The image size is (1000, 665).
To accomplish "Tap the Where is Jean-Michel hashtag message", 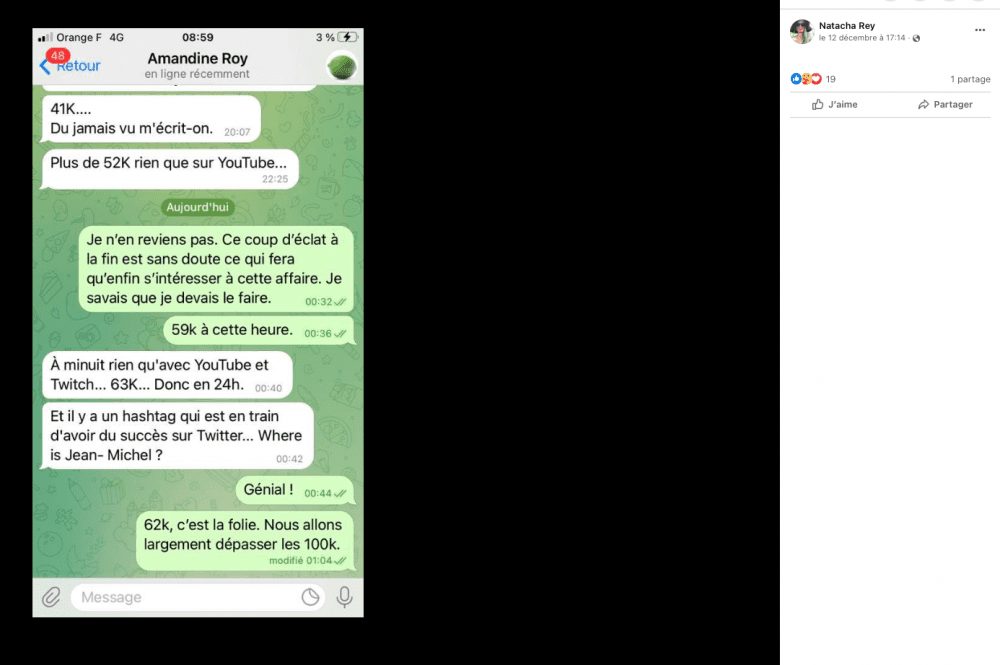I will [177, 435].
